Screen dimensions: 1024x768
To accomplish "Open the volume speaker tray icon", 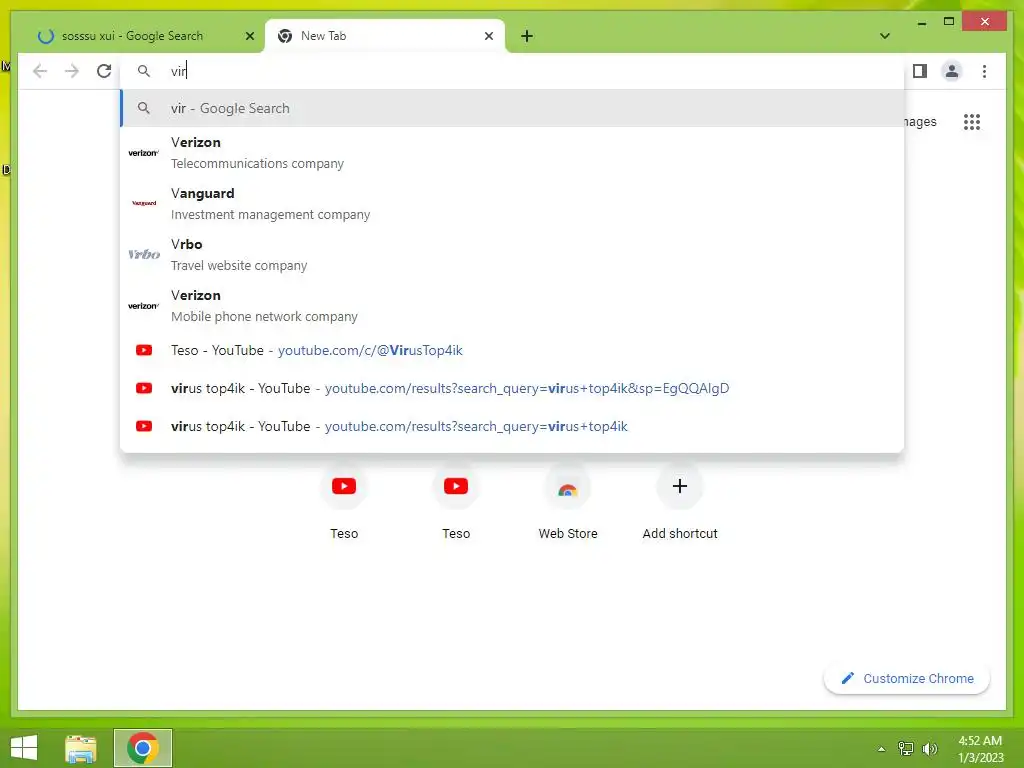I will tap(929, 749).
